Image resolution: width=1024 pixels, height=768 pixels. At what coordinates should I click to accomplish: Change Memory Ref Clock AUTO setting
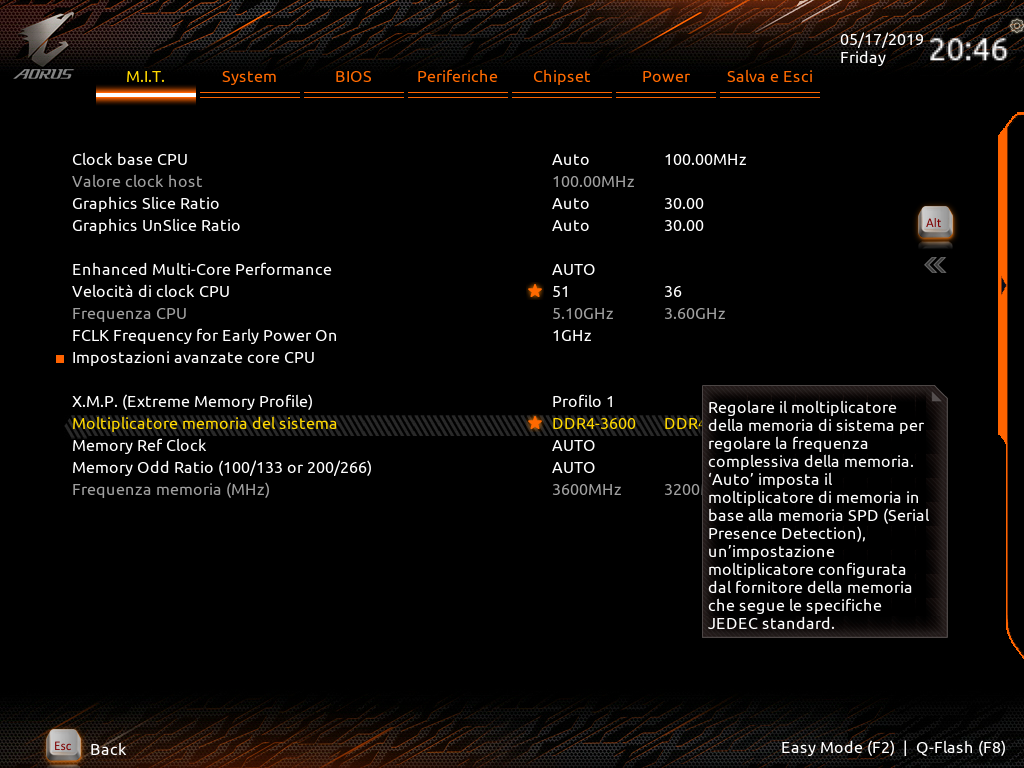573,446
